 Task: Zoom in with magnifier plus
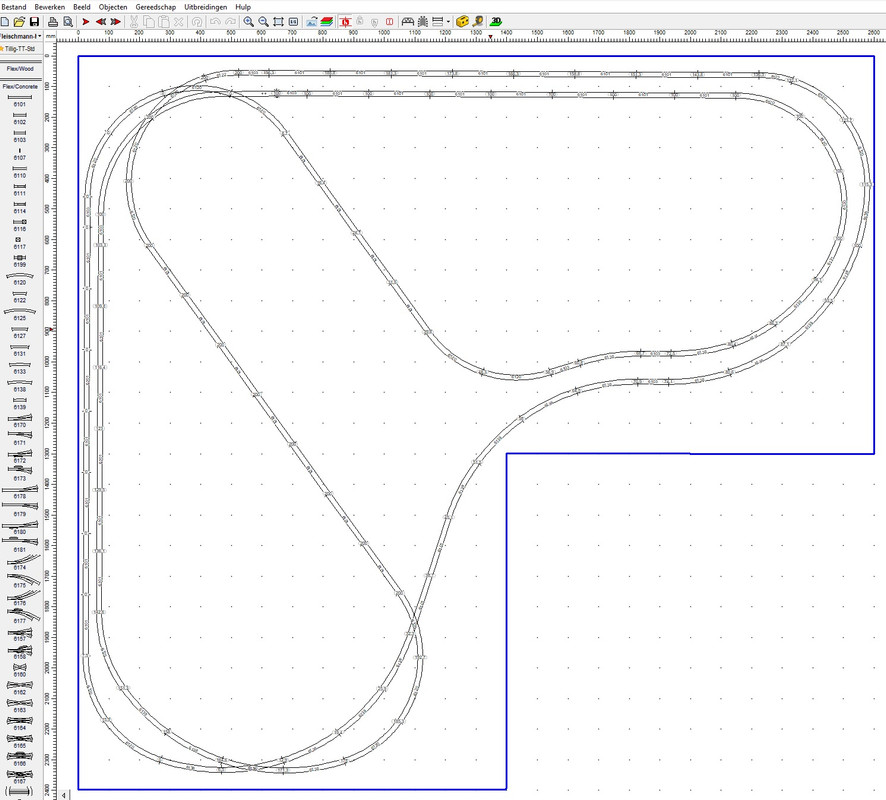tap(249, 21)
